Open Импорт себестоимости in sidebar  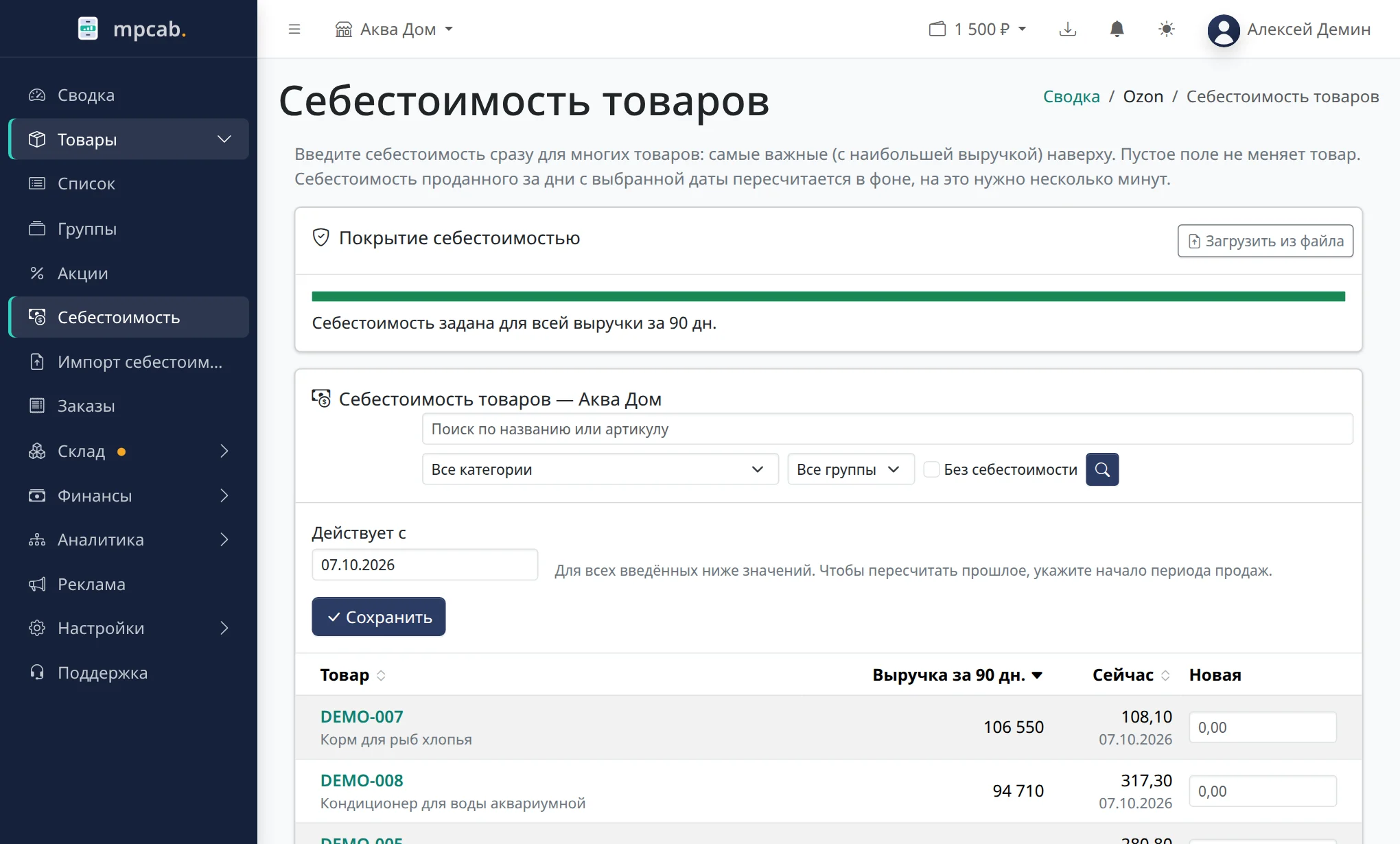(129, 362)
